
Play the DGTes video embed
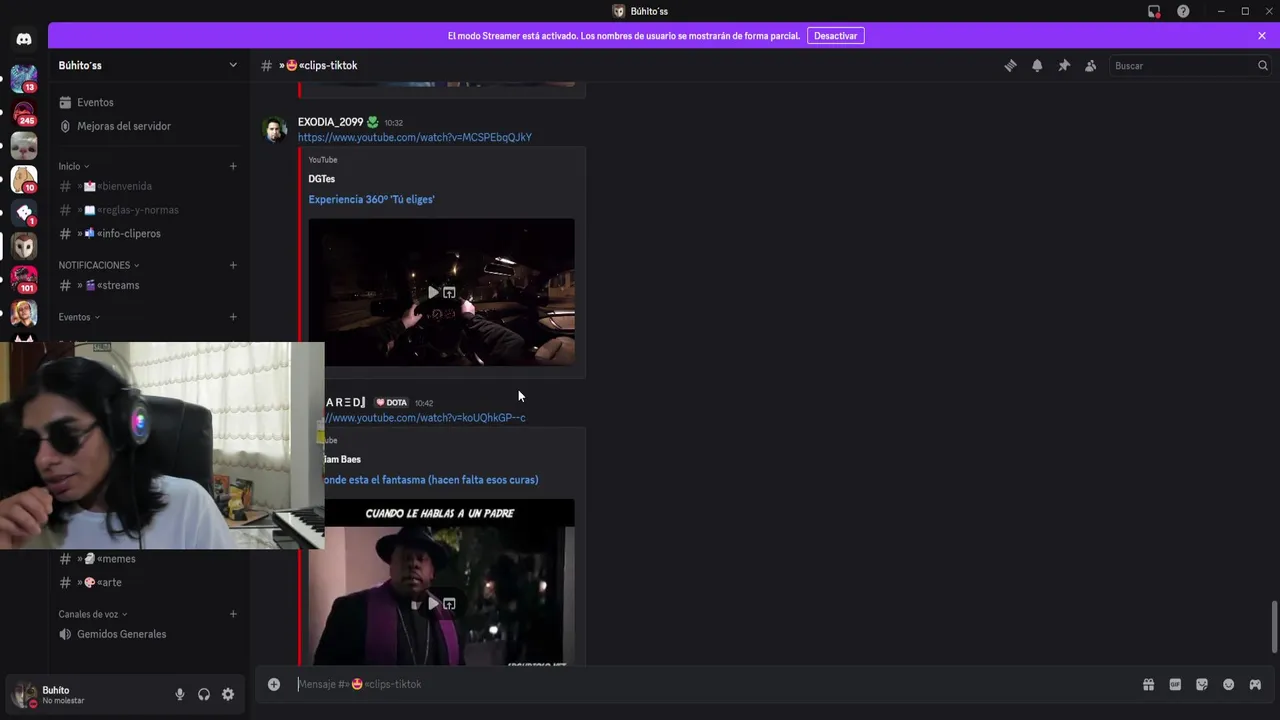433,293
